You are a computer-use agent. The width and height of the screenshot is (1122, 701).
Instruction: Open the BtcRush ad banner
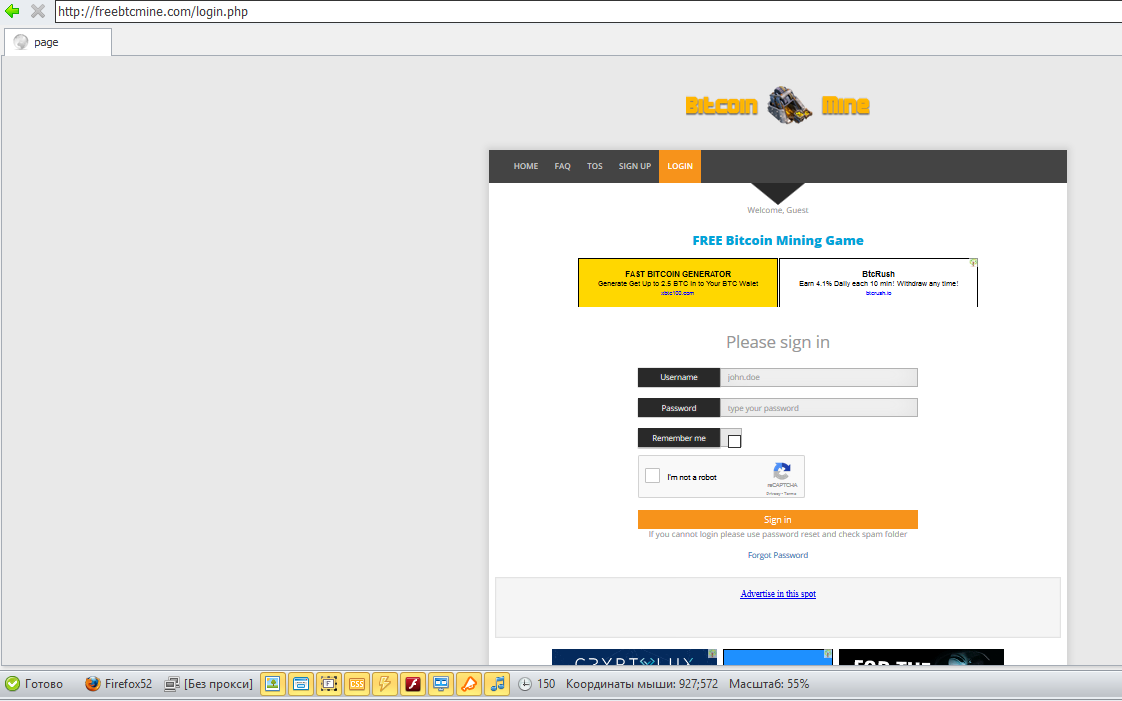pos(878,283)
